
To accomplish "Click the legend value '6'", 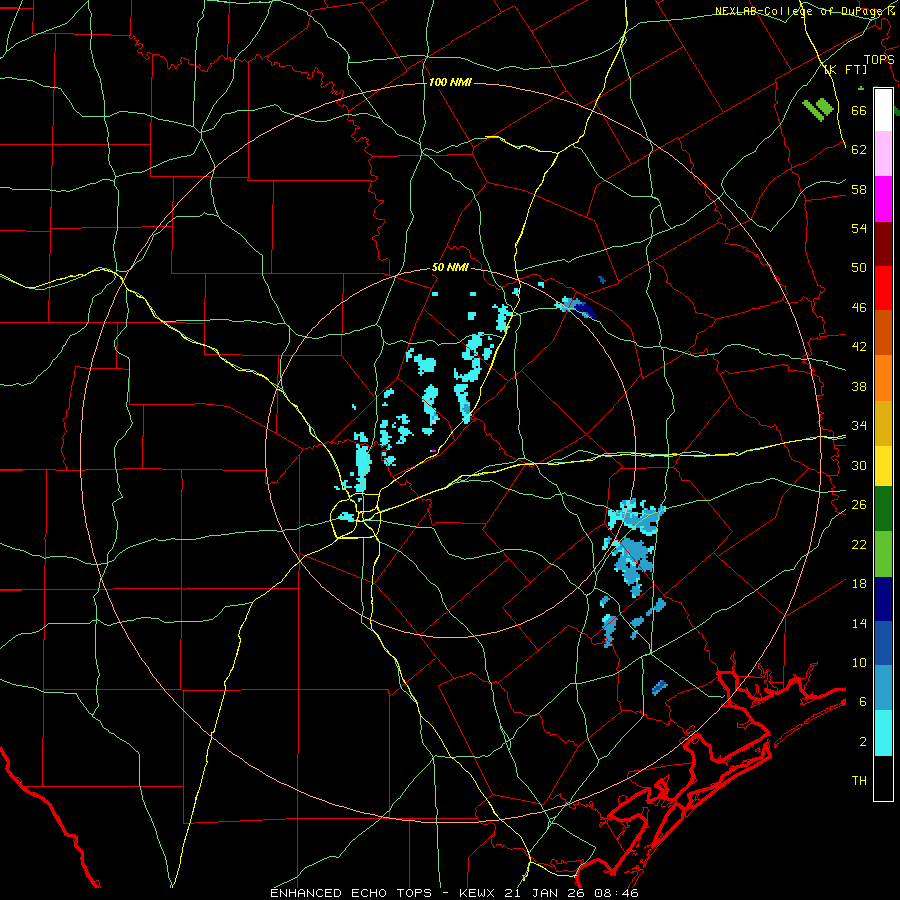I will tap(863, 701).
